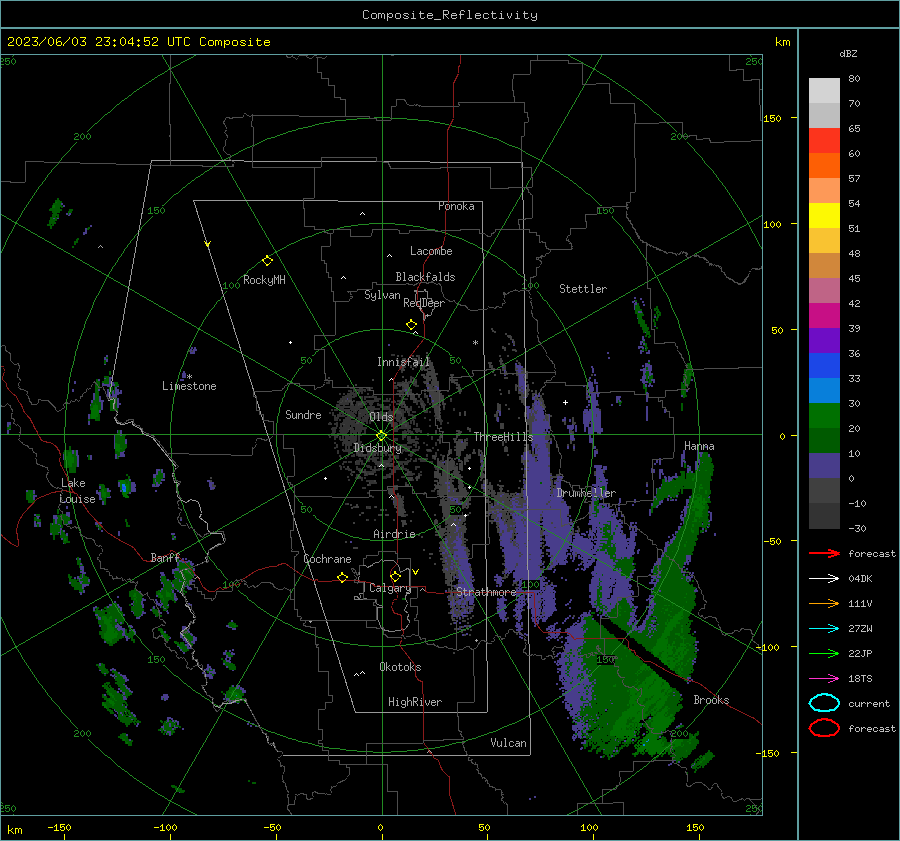The height and width of the screenshot is (841, 900).
Task: Click the red forecast arrow in legend
Action: [824, 553]
